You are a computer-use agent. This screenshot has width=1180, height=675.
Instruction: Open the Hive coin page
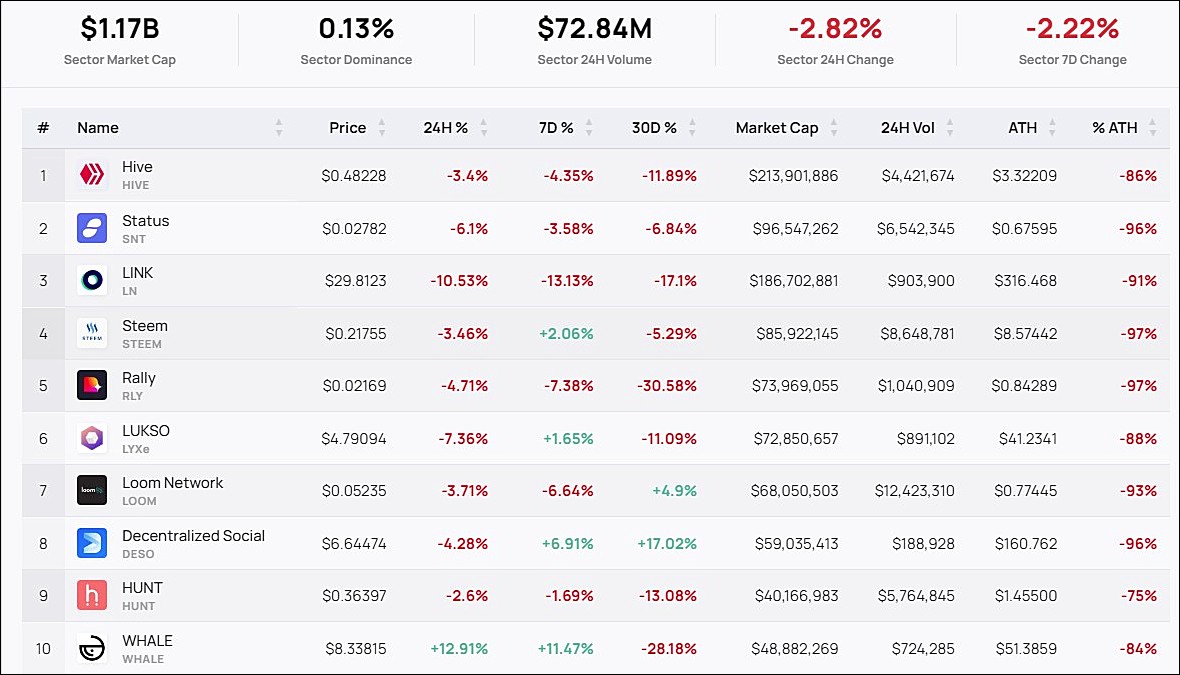pyautogui.click(x=137, y=167)
